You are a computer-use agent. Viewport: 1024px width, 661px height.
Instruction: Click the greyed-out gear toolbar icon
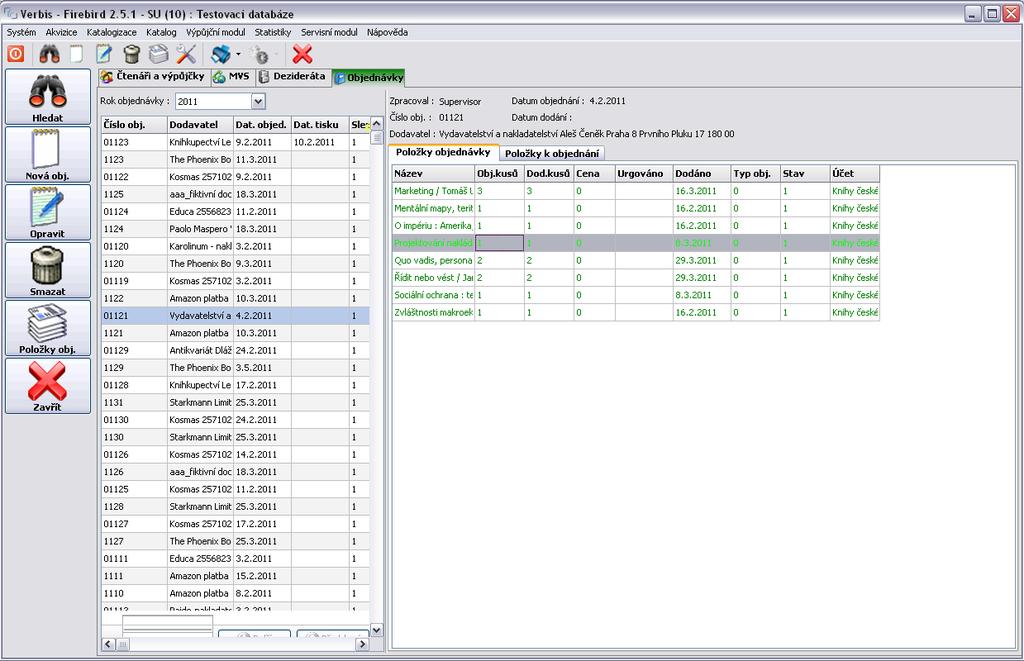pyautogui.click(x=261, y=54)
